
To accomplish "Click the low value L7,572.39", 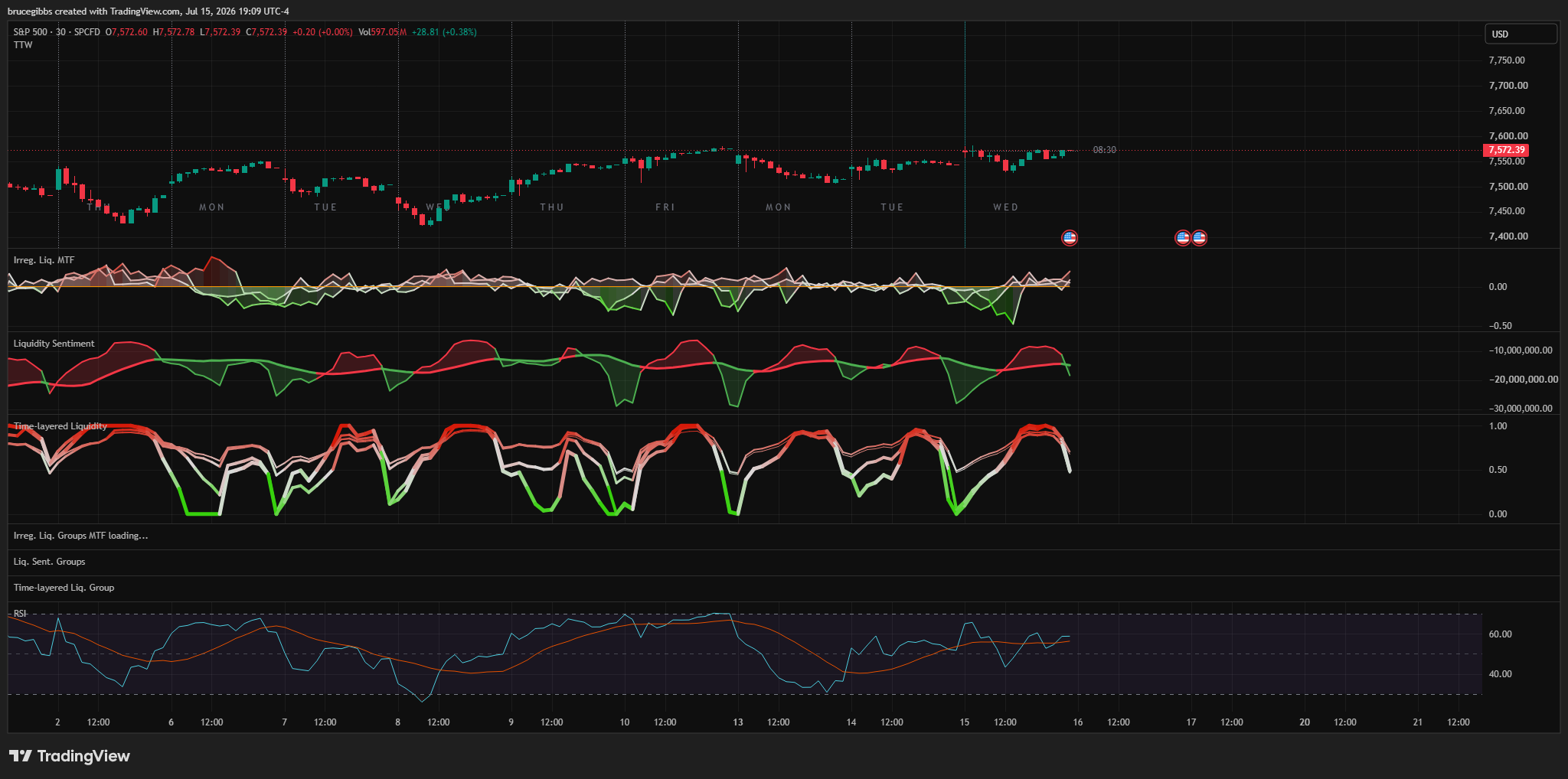I will (x=220, y=32).
